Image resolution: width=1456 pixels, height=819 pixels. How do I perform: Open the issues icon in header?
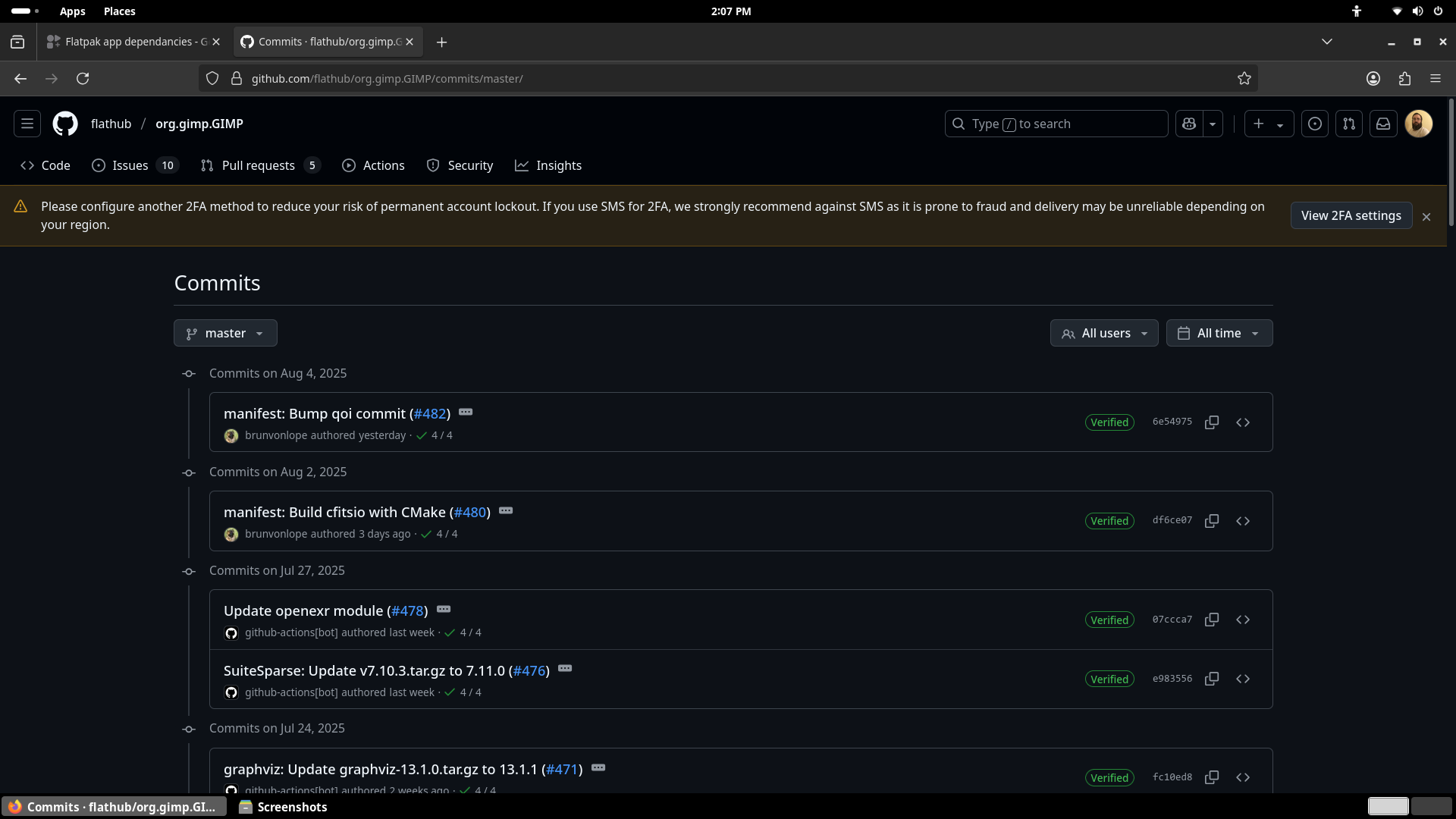coord(1315,124)
